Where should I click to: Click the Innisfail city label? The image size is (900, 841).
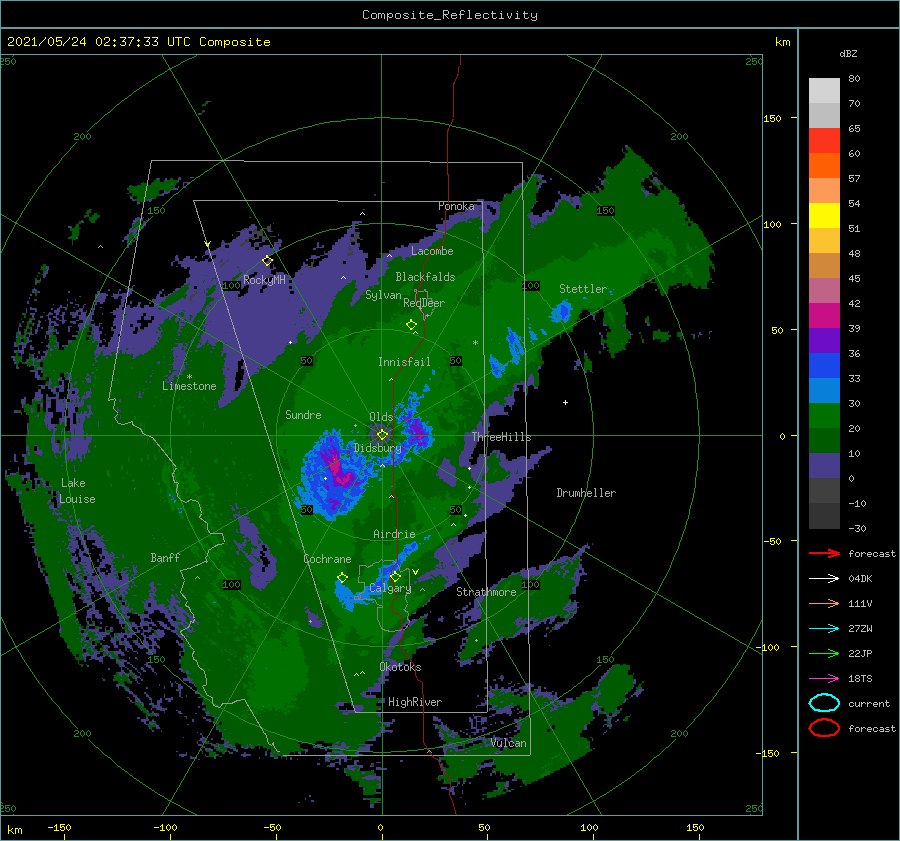coord(404,362)
